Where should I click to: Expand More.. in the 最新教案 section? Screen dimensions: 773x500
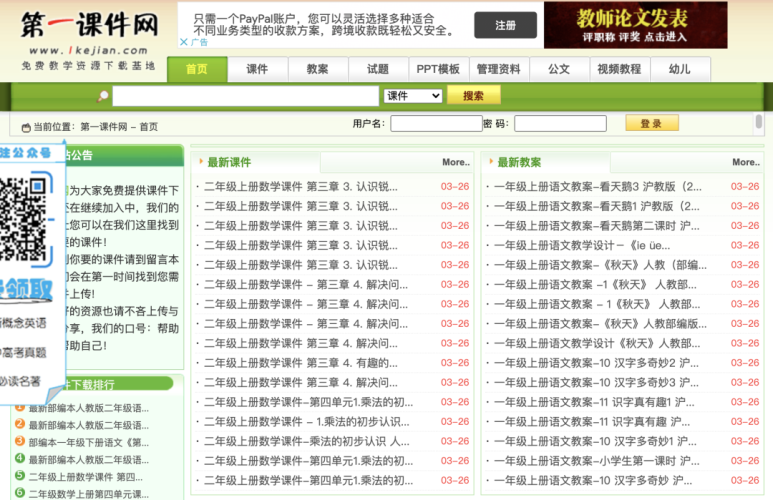[745, 162]
